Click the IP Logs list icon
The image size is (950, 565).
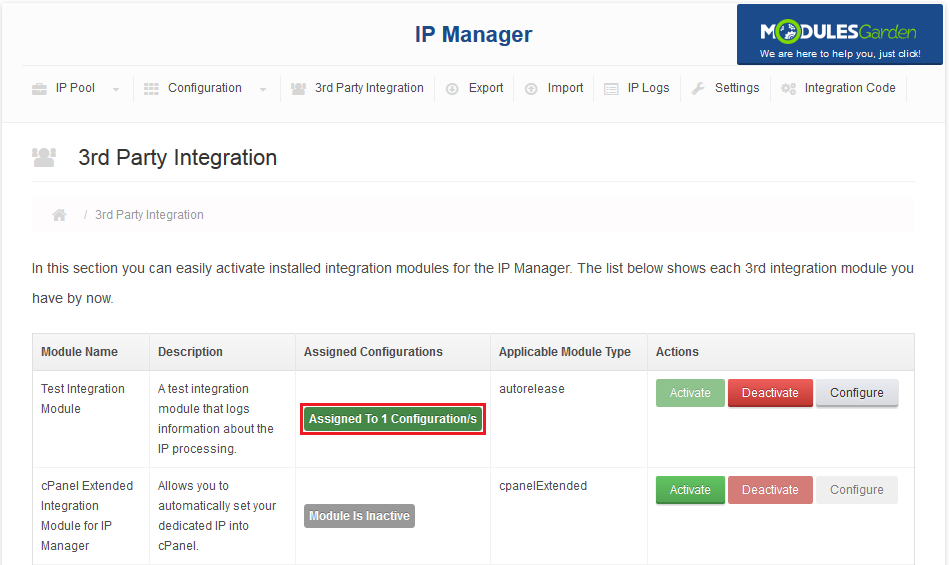click(x=611, y=89)
